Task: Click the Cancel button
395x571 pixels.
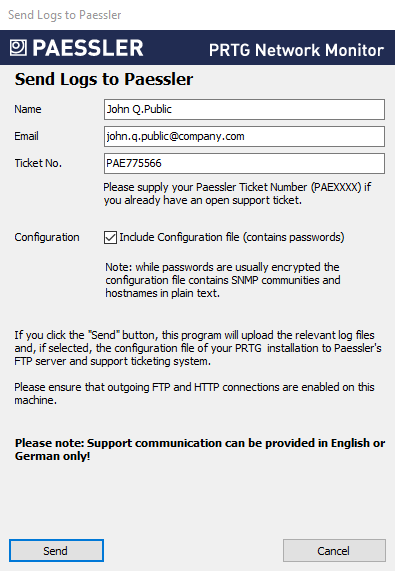Action: (334, 551)
